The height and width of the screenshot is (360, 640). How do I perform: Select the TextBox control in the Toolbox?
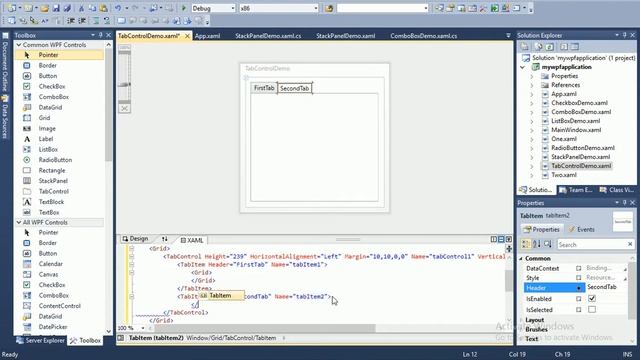tap(49, 212)
